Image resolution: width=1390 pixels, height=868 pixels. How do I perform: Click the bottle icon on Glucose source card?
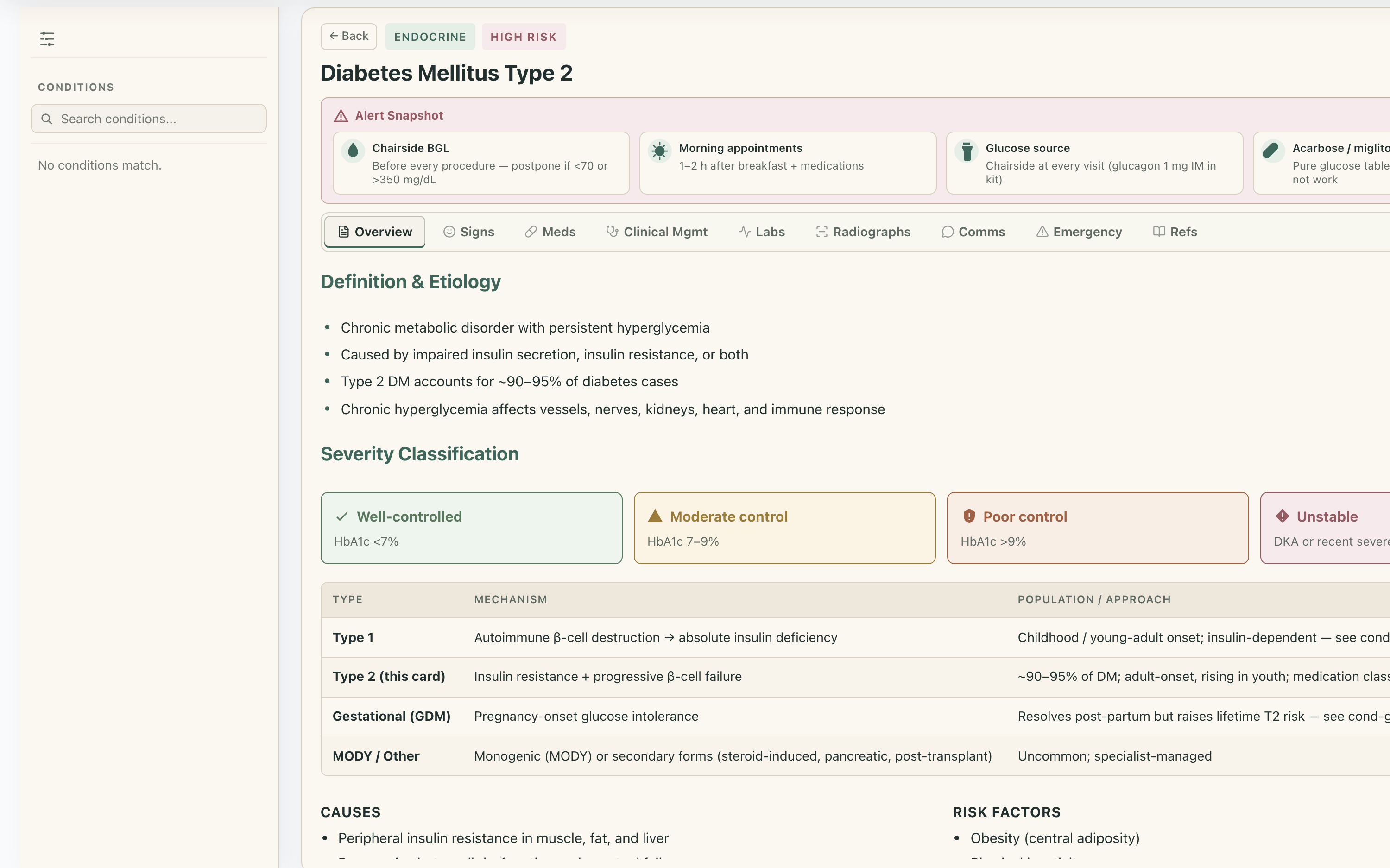point(967,151)
